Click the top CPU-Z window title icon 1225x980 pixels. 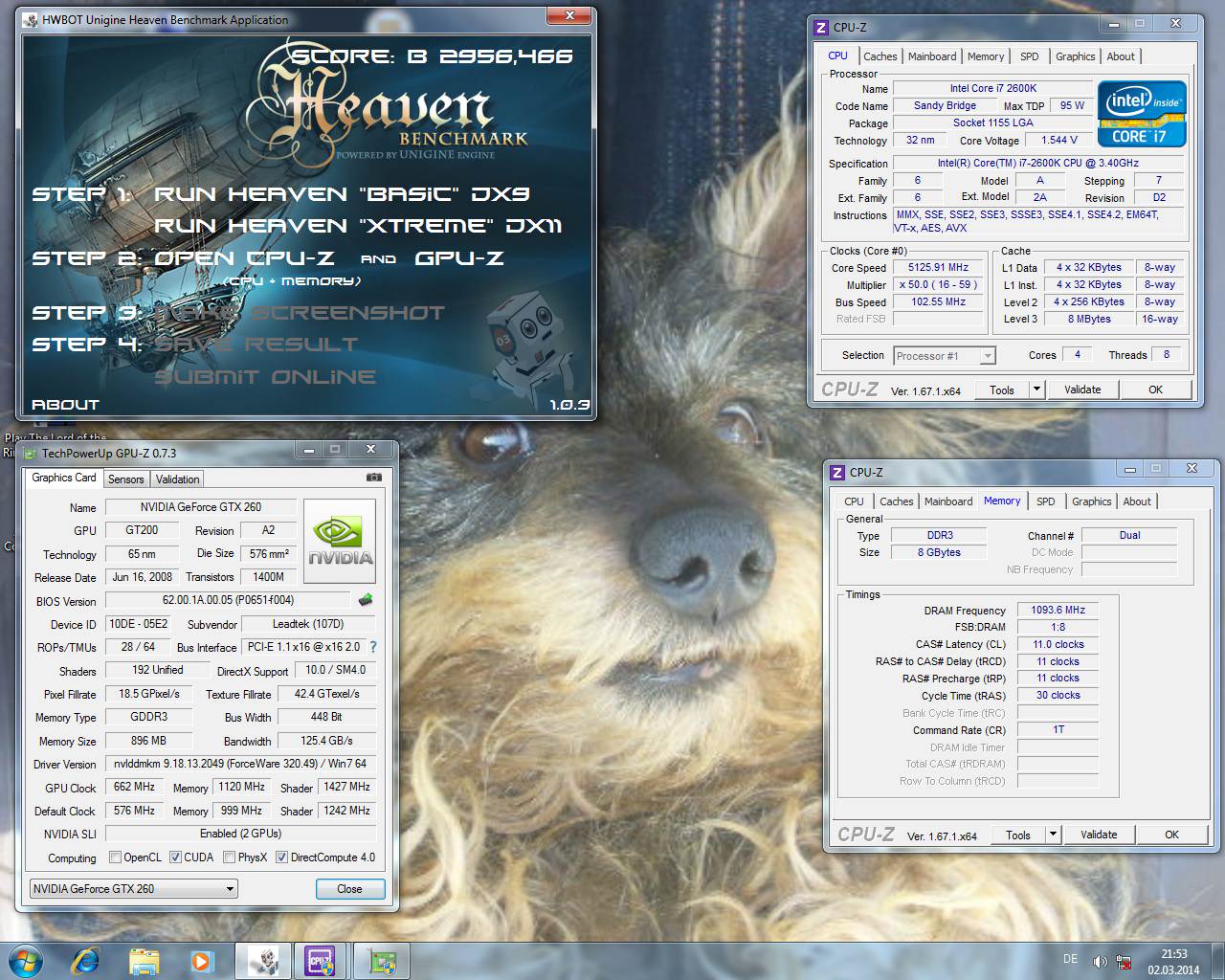(x=821, y=27)
